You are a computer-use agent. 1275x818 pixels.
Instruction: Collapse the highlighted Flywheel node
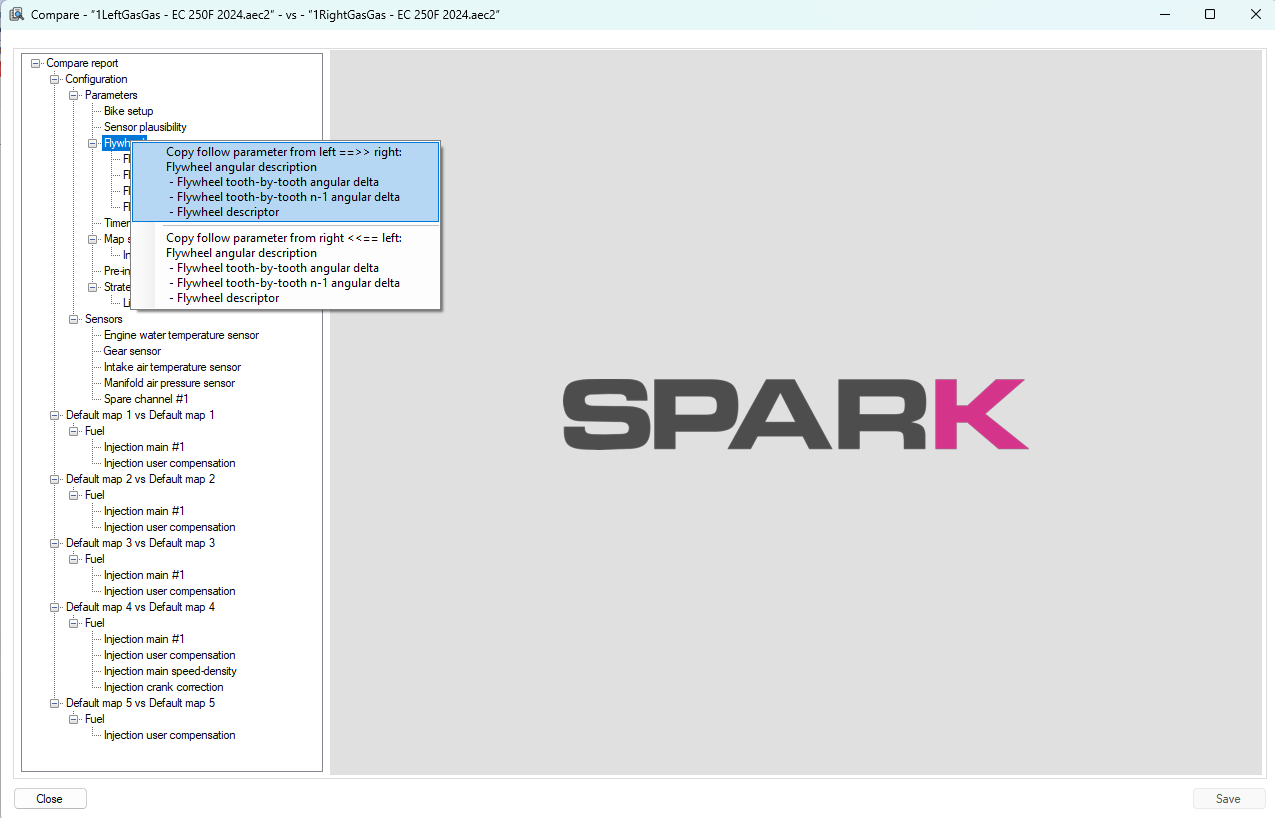93,143
